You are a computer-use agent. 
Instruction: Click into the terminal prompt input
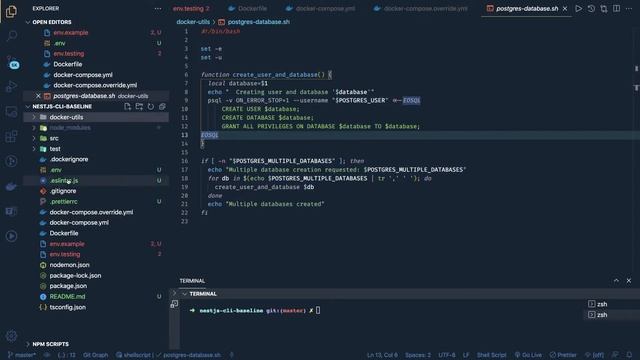(x=318, y=311)
